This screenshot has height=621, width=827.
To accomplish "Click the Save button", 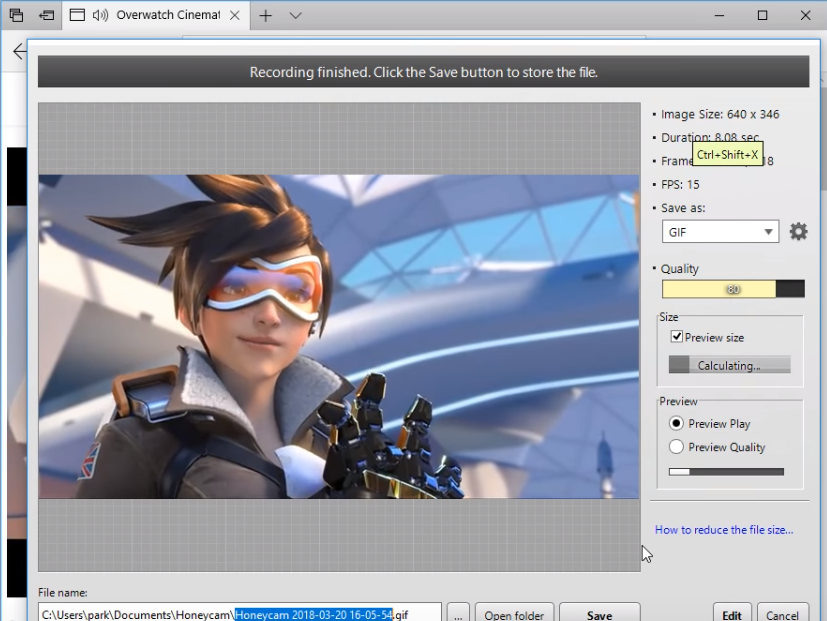I will 599,613.
